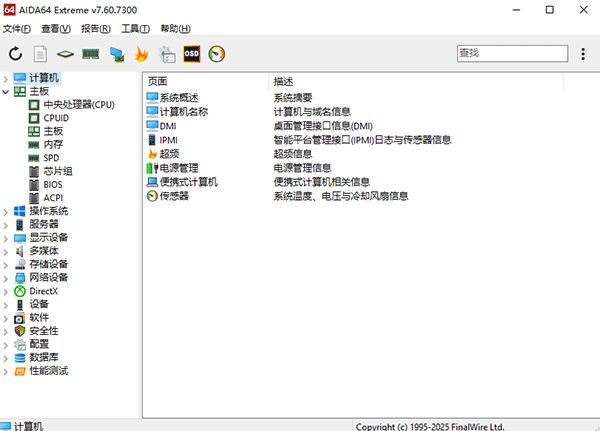Click the 超频信息 description text

[x=293, y=154]
